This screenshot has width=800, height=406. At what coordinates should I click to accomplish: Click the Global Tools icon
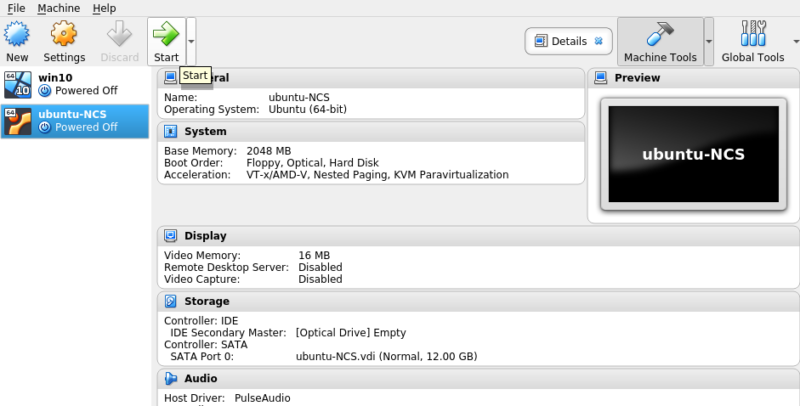tap(753, 34)
